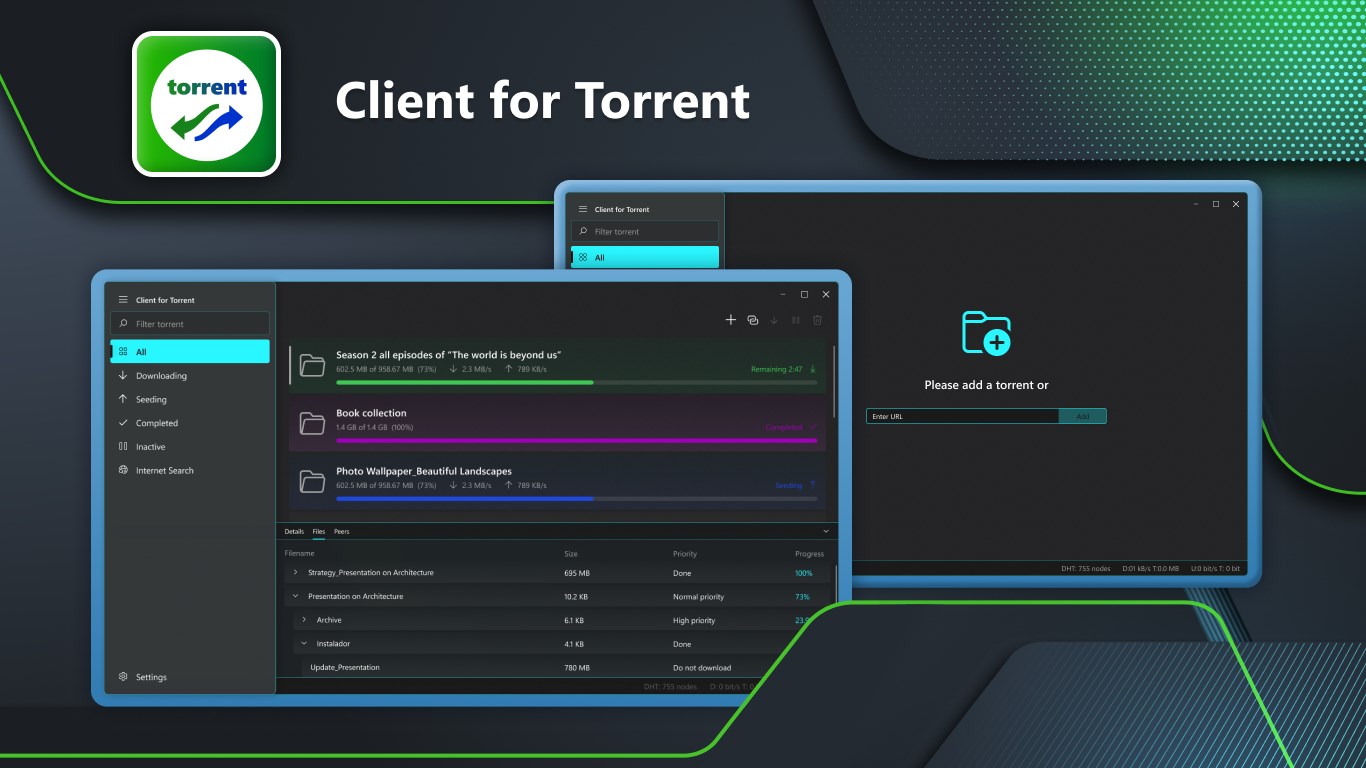This screenshot has width=1366, height=768.
Task: Click inside the Filter torrent search field
Action: [x=190, y=323]
